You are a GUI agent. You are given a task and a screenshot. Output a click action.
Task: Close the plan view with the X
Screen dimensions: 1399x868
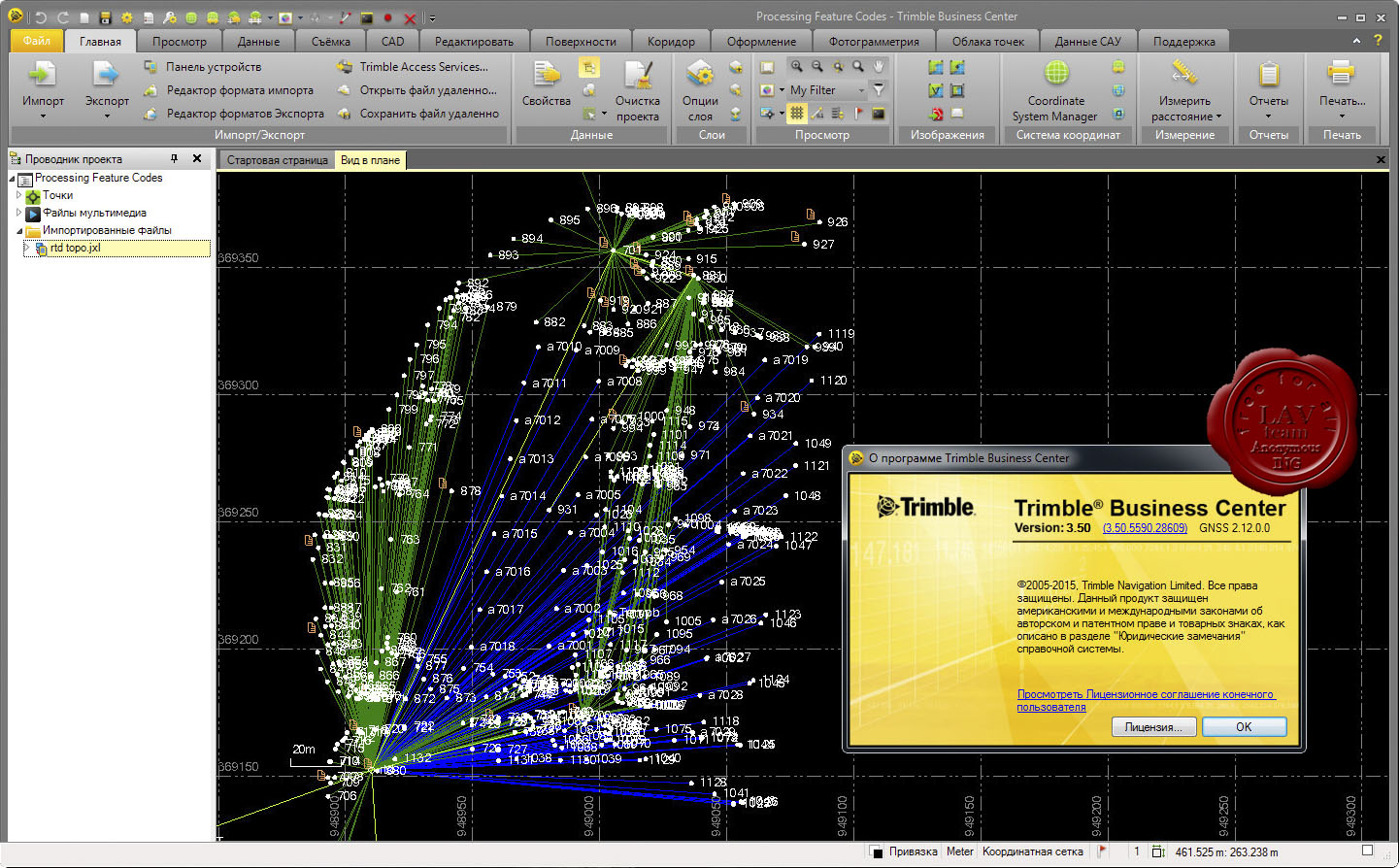1381,159
